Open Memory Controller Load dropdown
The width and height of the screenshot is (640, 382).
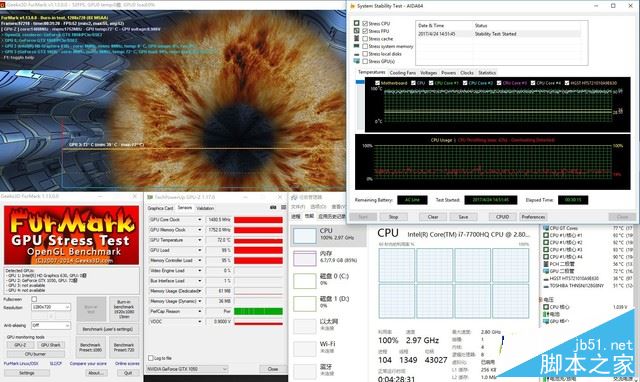[200, 260]
